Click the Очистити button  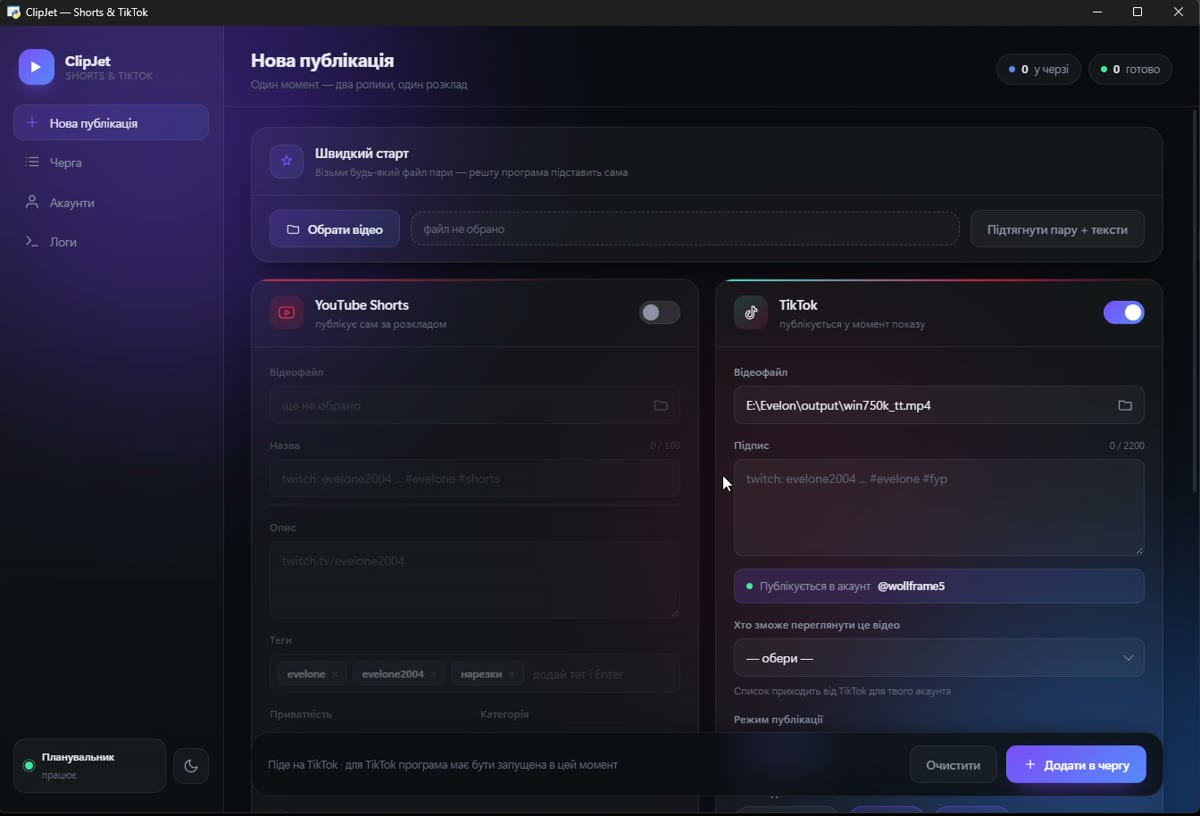953,765
